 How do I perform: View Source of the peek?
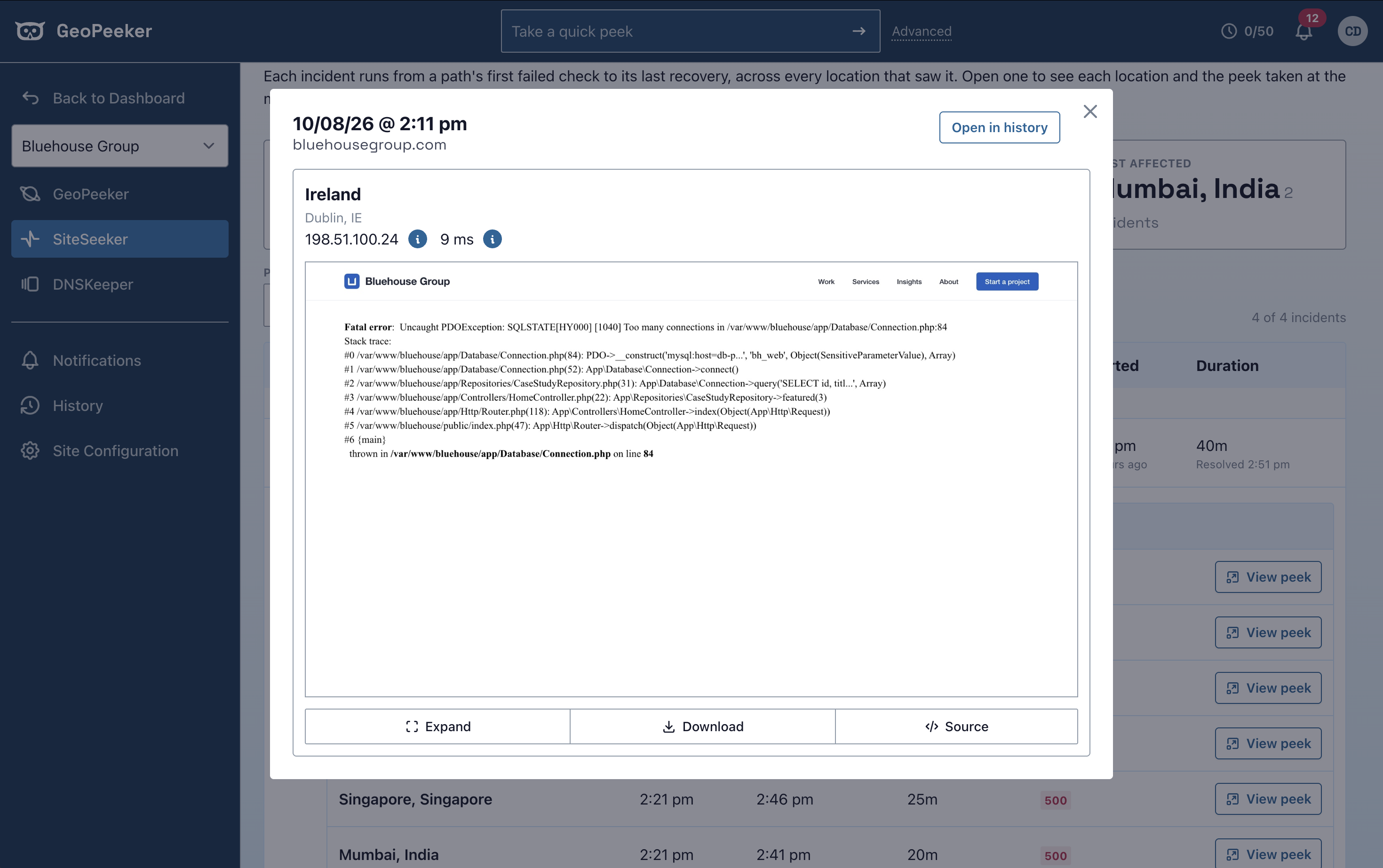[x=957, y=726]
